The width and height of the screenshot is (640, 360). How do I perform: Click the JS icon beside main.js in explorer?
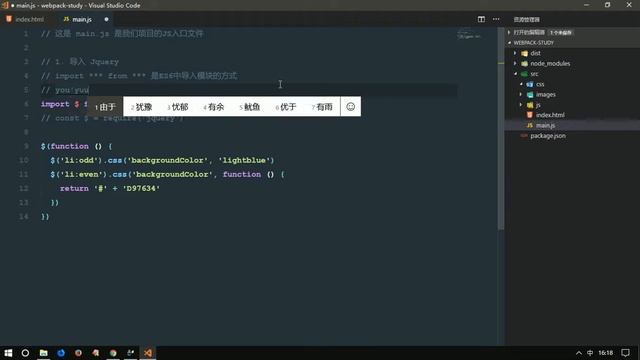pyautogui.click(x=530, y=125)
